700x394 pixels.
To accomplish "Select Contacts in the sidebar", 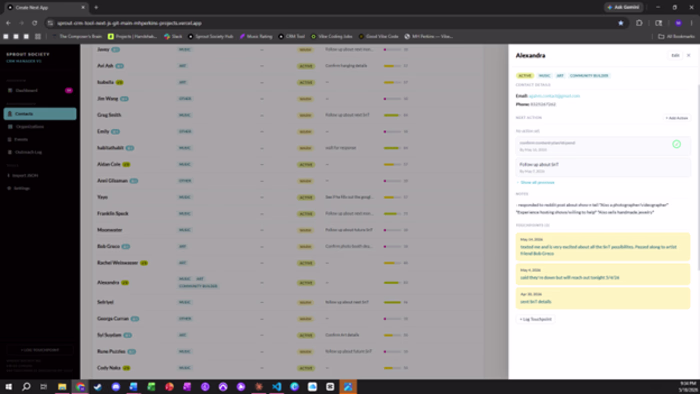I will pyautogui.click(x=40, y=114).
